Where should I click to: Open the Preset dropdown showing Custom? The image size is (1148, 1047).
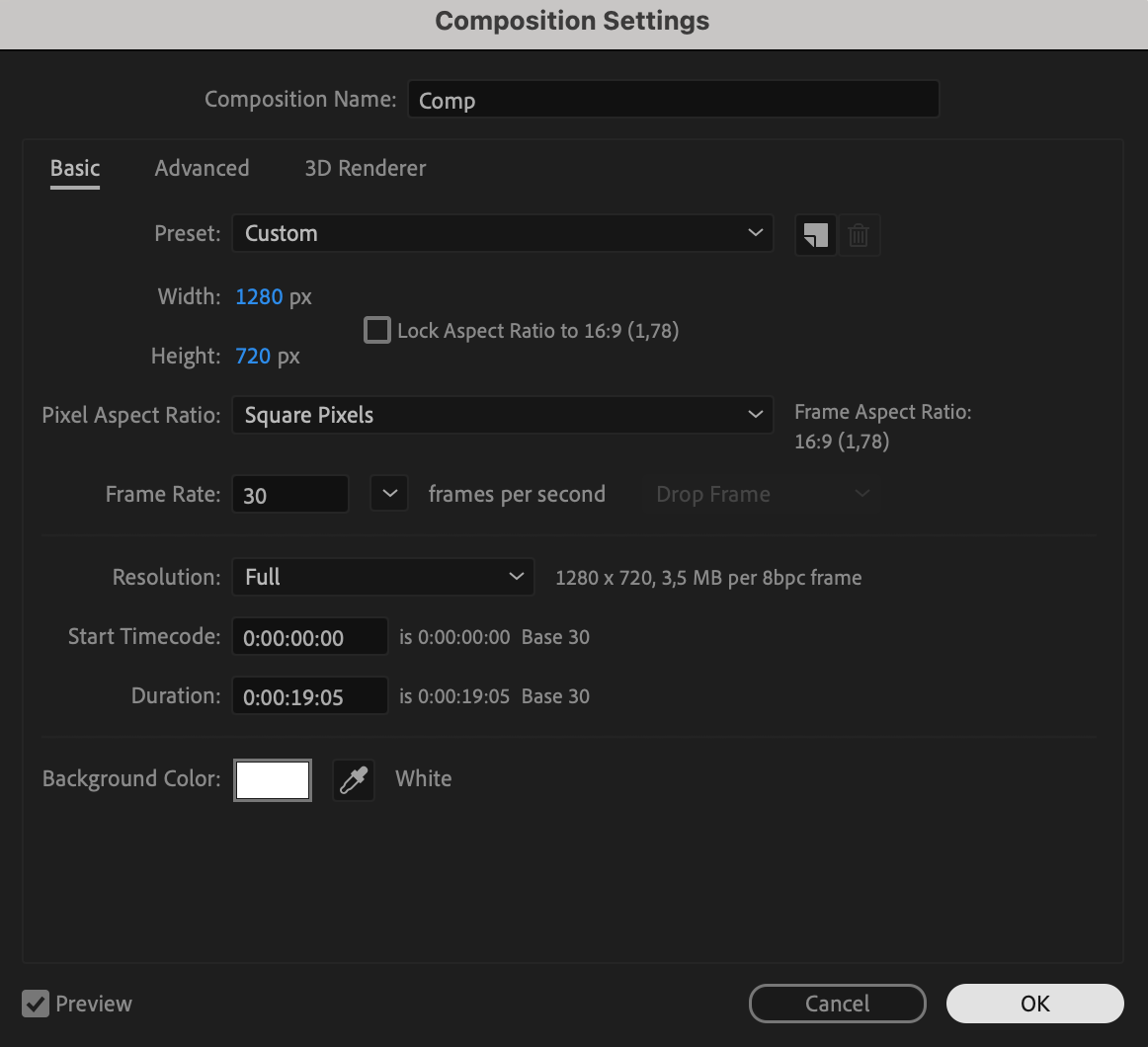coord(502,234)
